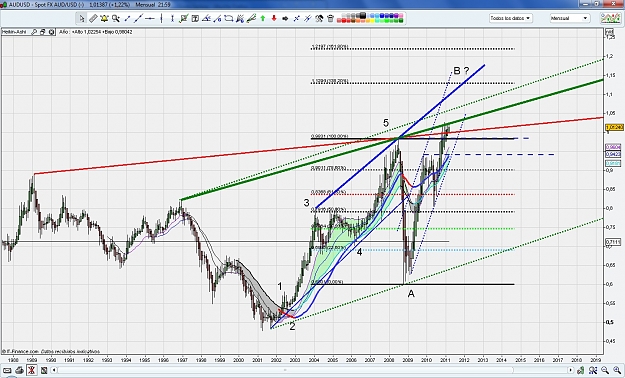Click the blue crossed-lines tool
Viewport: 625px width, 378px height.
(x=296, y=18)
